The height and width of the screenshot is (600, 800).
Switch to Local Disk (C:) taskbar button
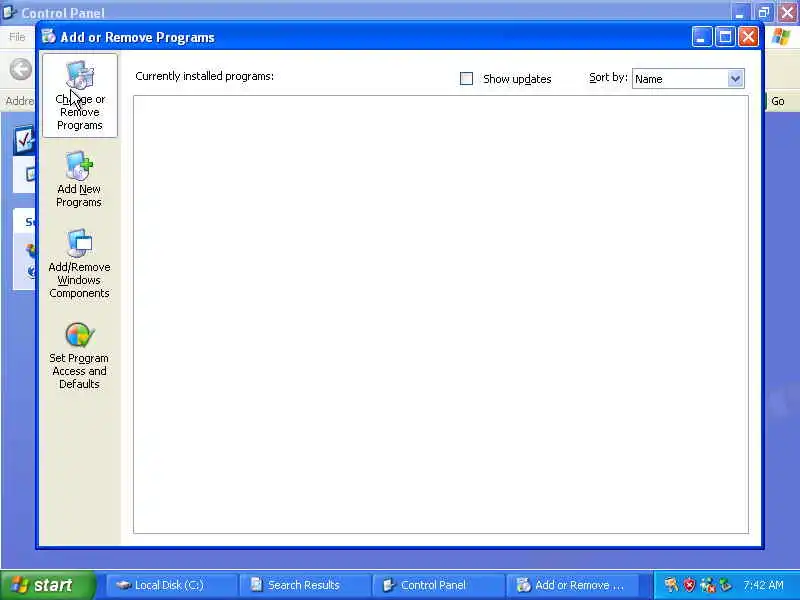pyautogui.click(x=171, y=585)
